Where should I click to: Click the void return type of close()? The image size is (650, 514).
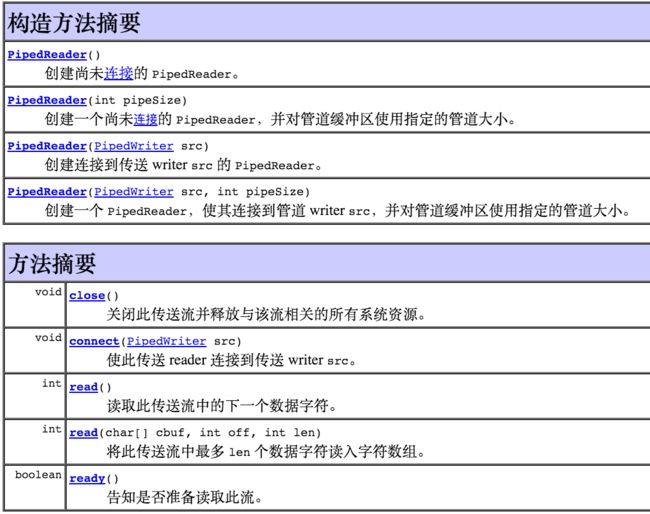click(x=49, y=292)
